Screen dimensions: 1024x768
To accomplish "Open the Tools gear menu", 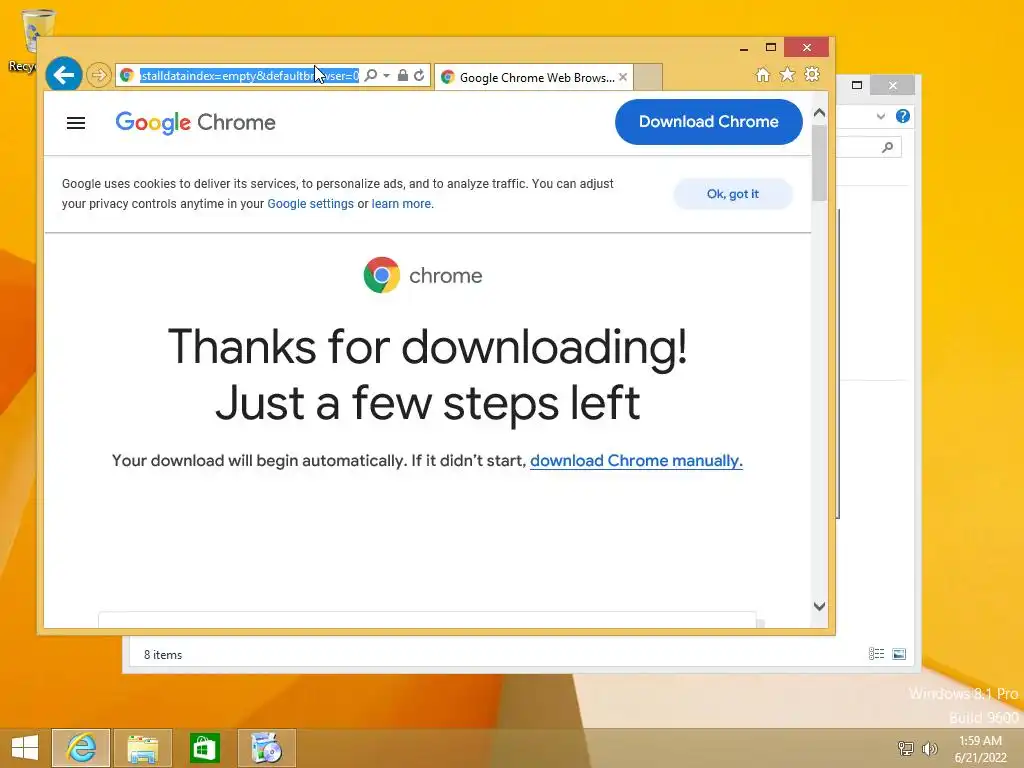I will click(812, 74).
